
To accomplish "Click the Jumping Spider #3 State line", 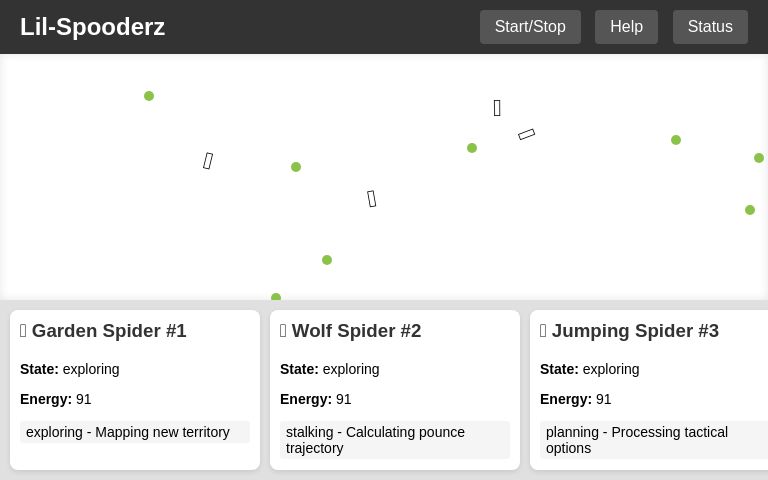I will (589, 369).
